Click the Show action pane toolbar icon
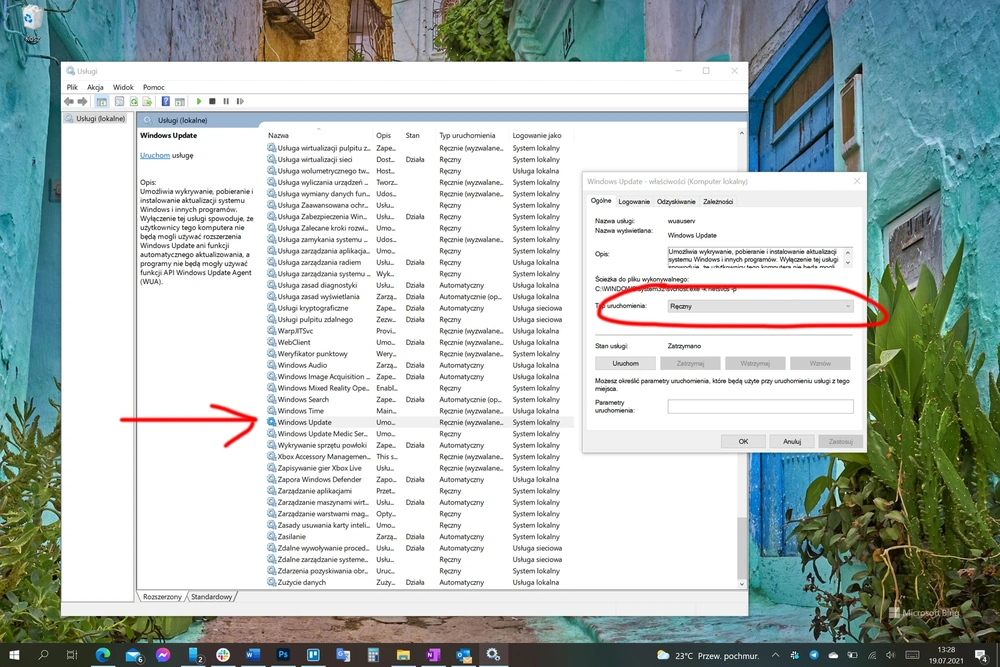This screenshot has width=1000, height=667. [180, 101]
